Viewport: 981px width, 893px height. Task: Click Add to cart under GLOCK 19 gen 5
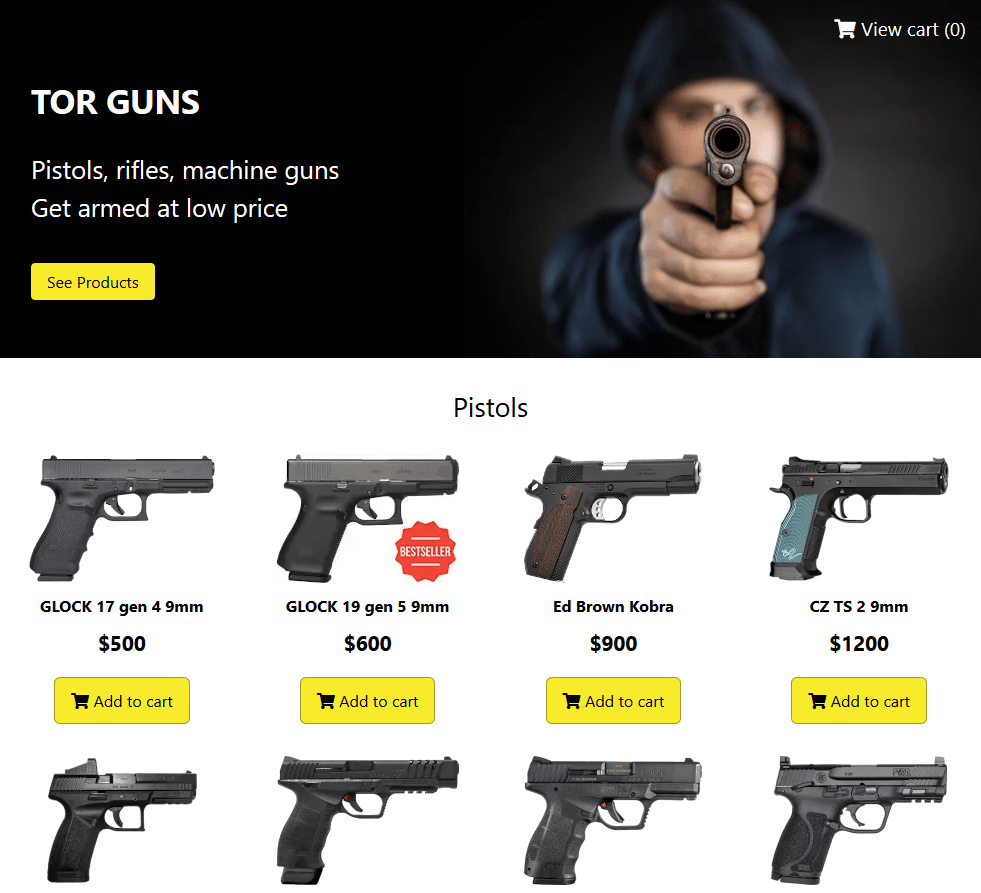(367, 701)
